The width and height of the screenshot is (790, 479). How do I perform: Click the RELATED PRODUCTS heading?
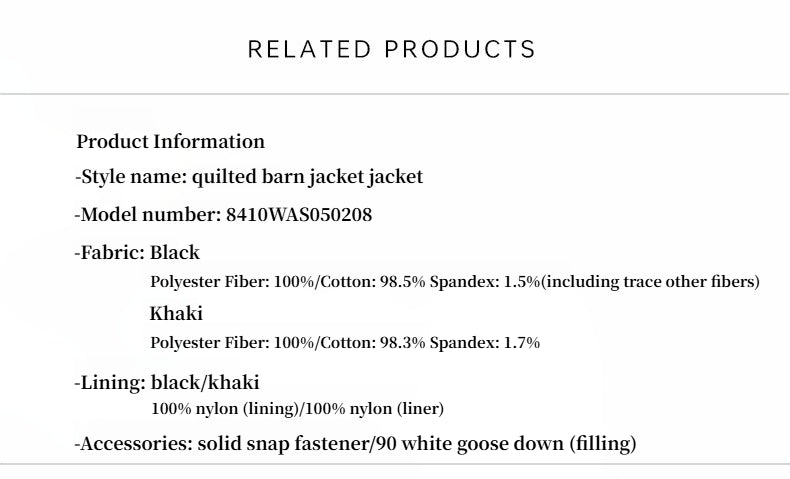392,50
